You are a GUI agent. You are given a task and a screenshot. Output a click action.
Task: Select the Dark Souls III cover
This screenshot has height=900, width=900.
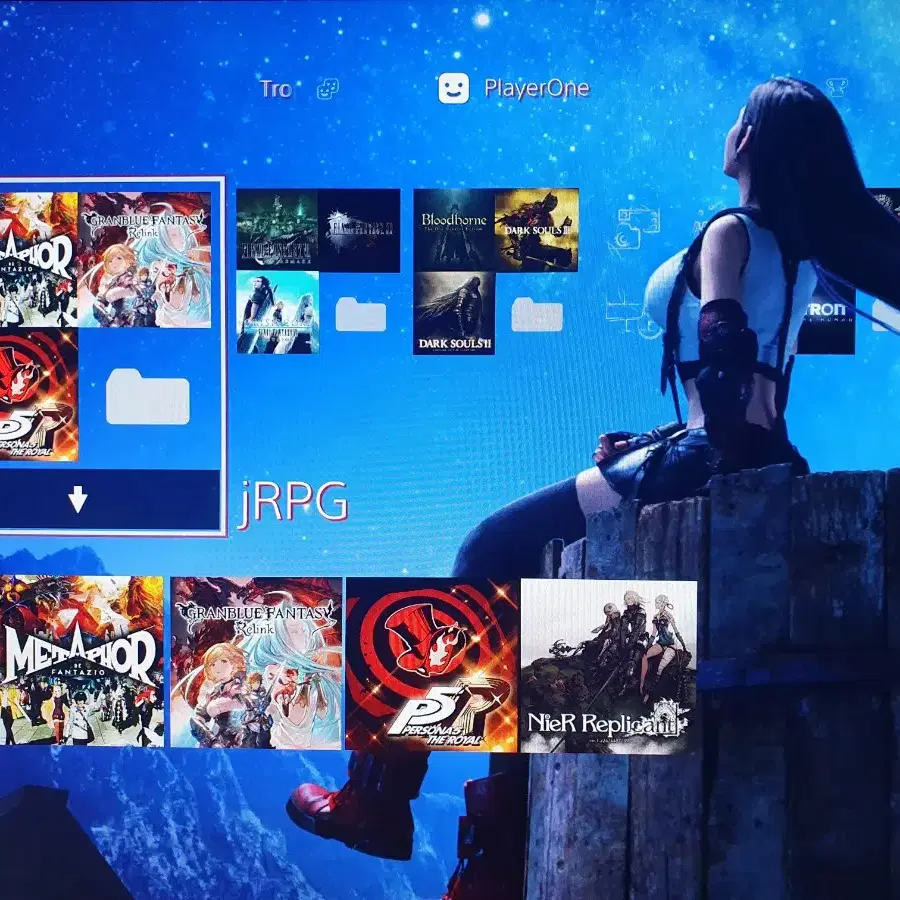(537, 230)
